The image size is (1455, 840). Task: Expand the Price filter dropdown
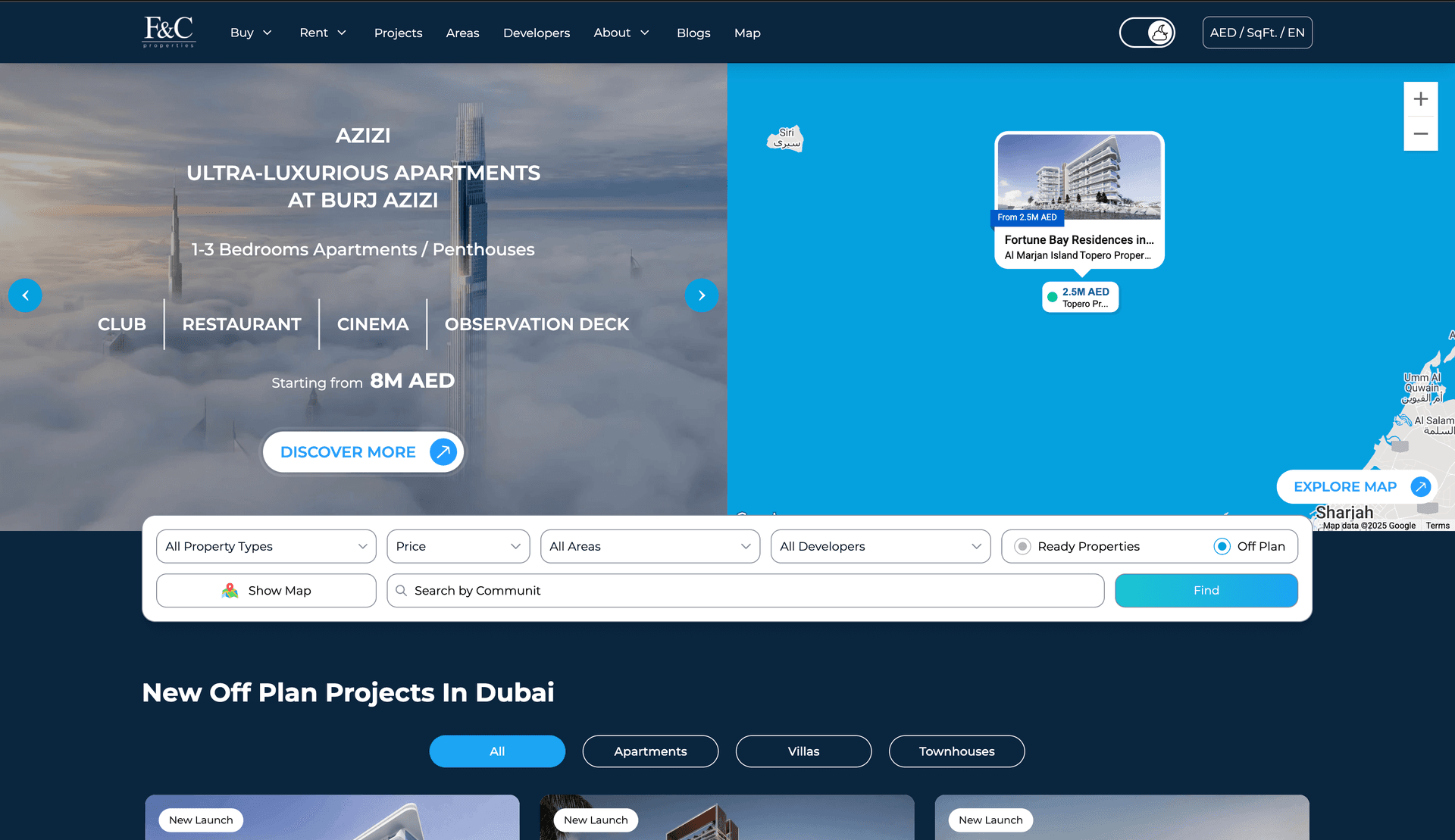(x=458, y=546)
